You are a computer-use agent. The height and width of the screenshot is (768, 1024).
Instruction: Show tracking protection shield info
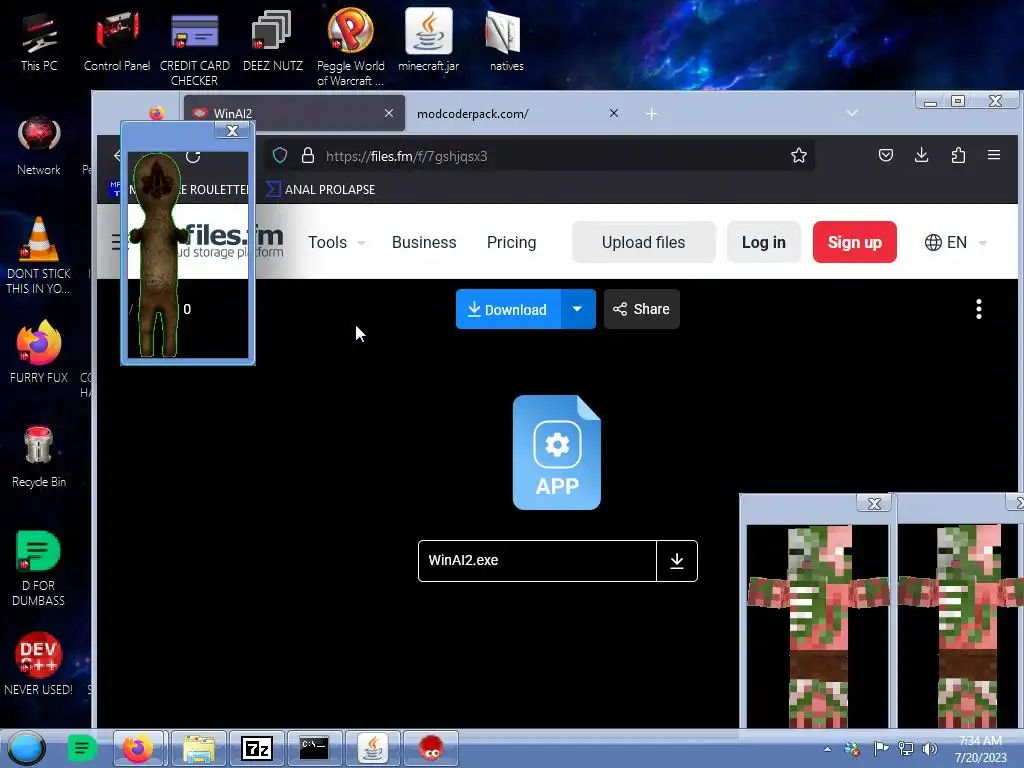coord(280,155)
